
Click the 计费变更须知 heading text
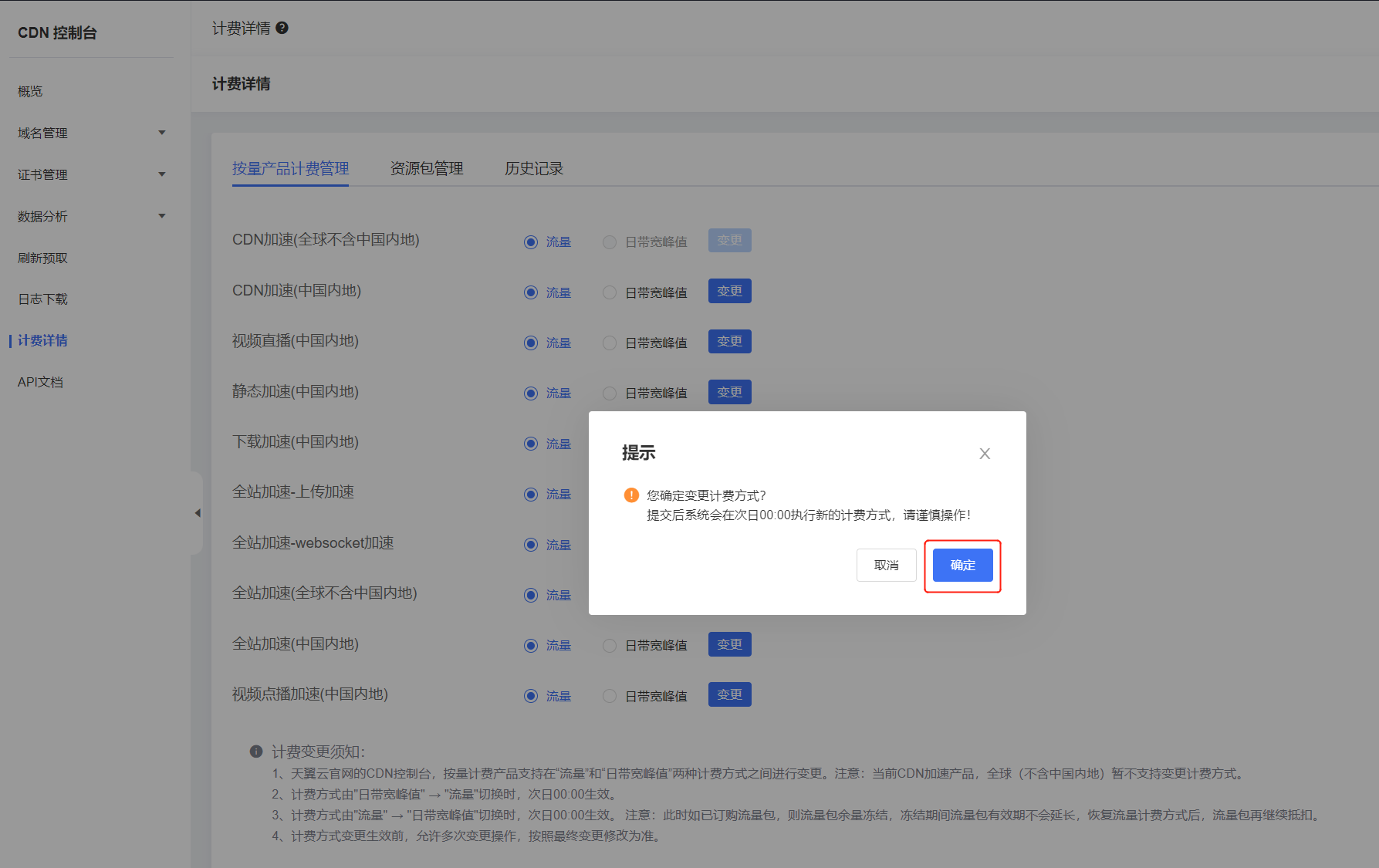(318, 751)
